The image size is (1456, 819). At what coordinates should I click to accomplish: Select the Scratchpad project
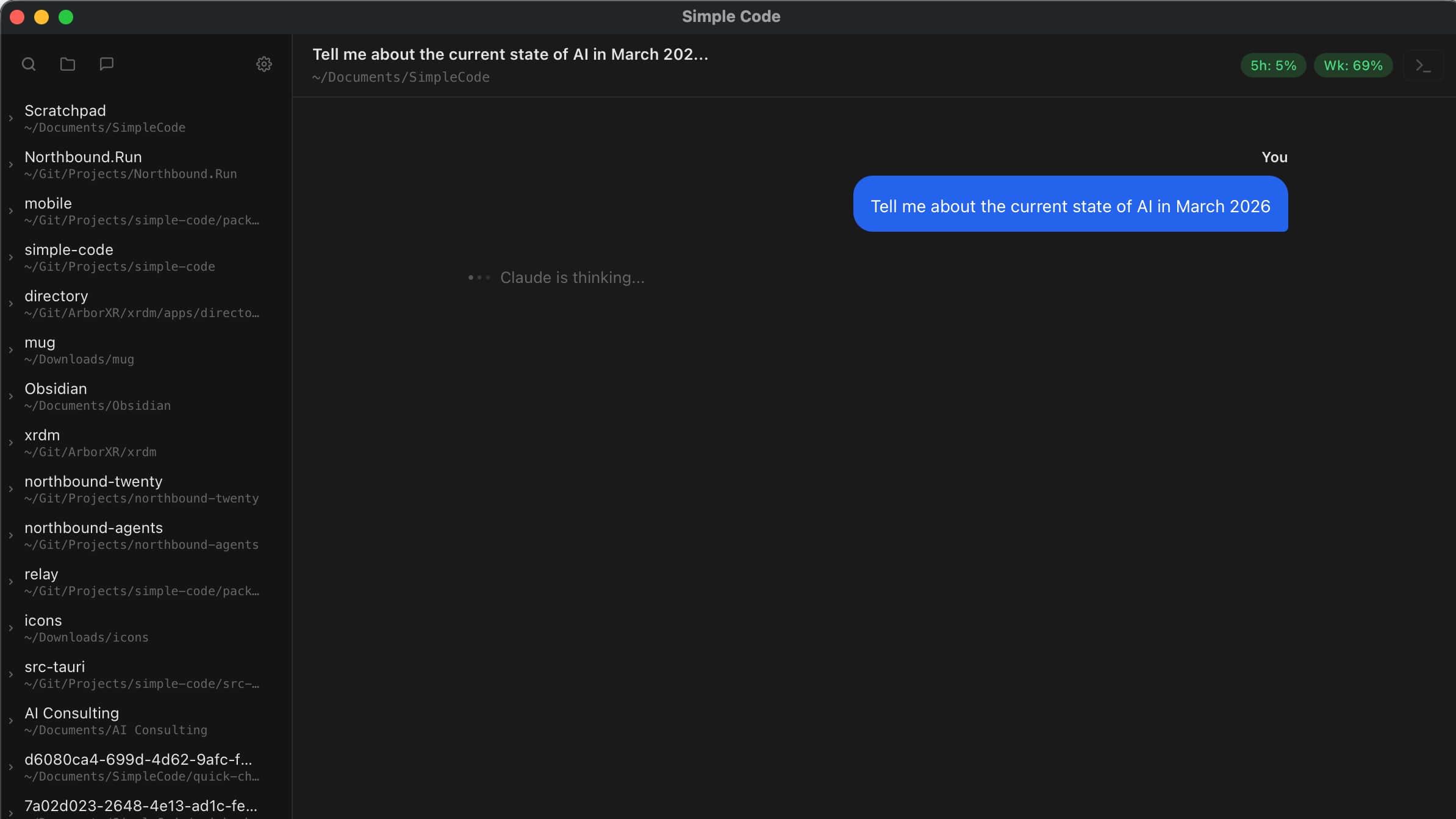[146, 118]
